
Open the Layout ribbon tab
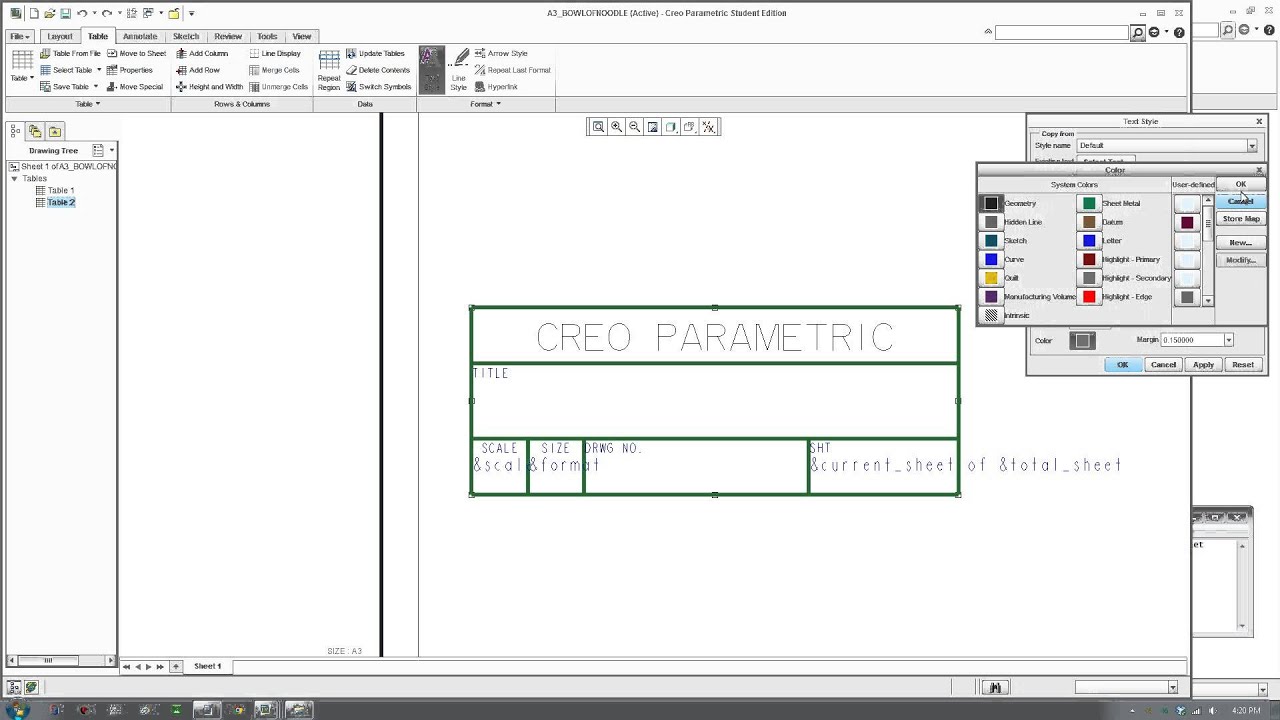(x=59, y=36)
